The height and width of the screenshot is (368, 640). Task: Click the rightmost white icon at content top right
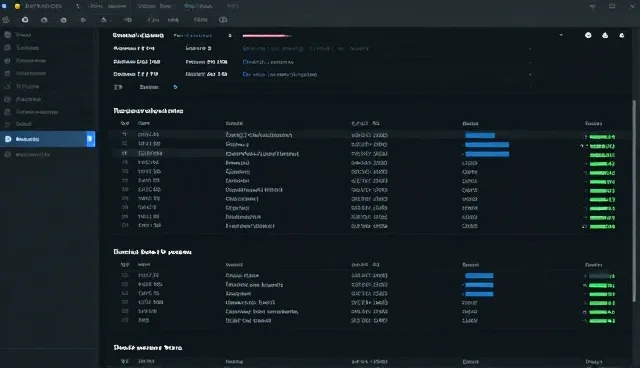[622, 35]
